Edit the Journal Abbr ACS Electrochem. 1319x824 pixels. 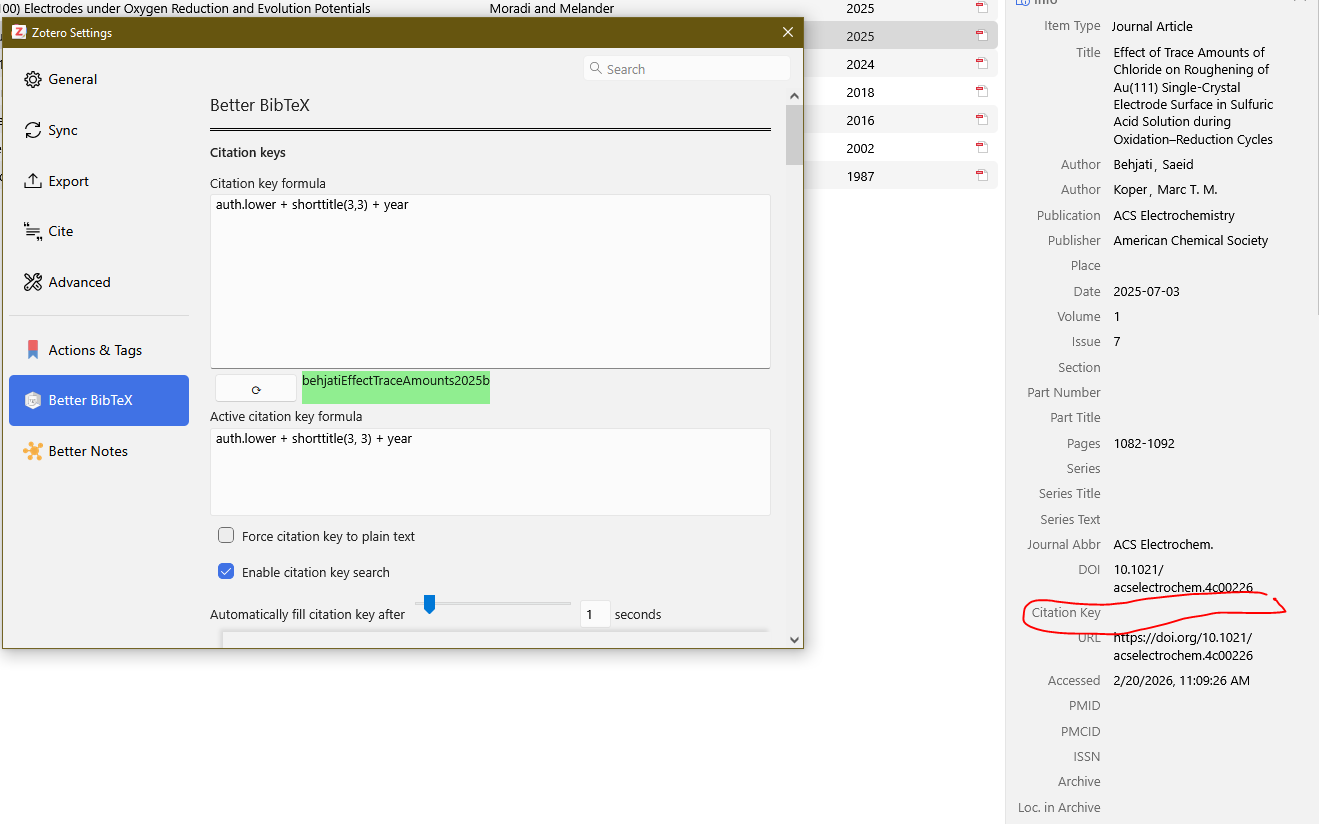point(1163,544)
